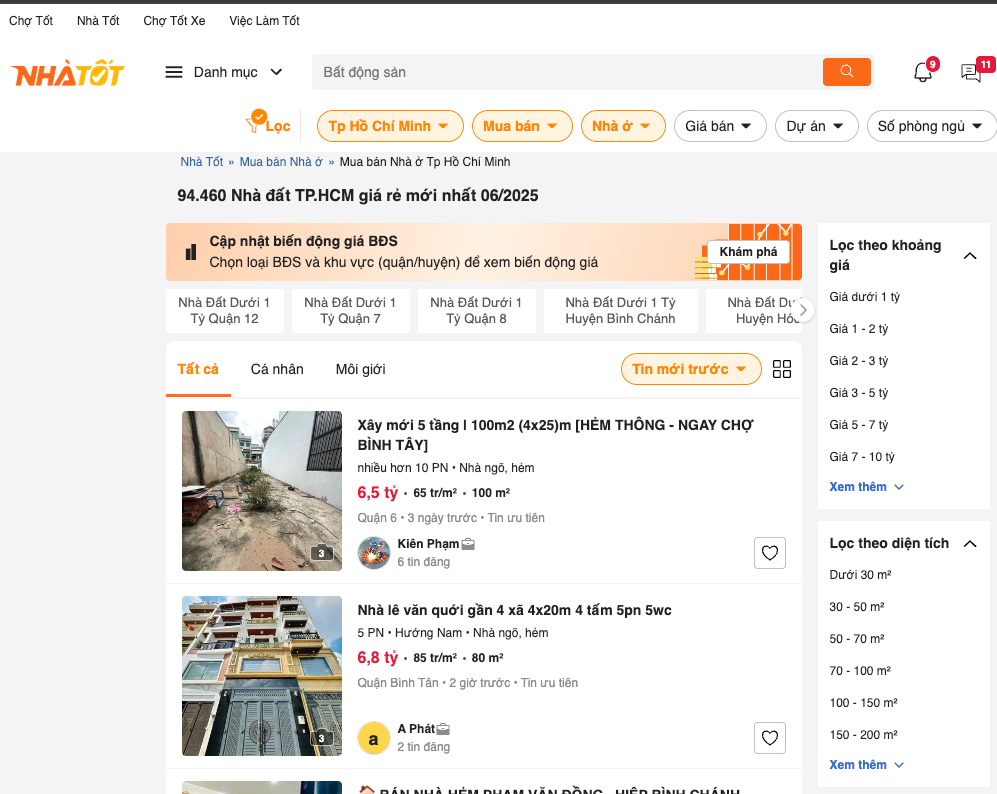Filter by Giá 5 - 7 tỷ
The image size is (997, 794).
859,425
